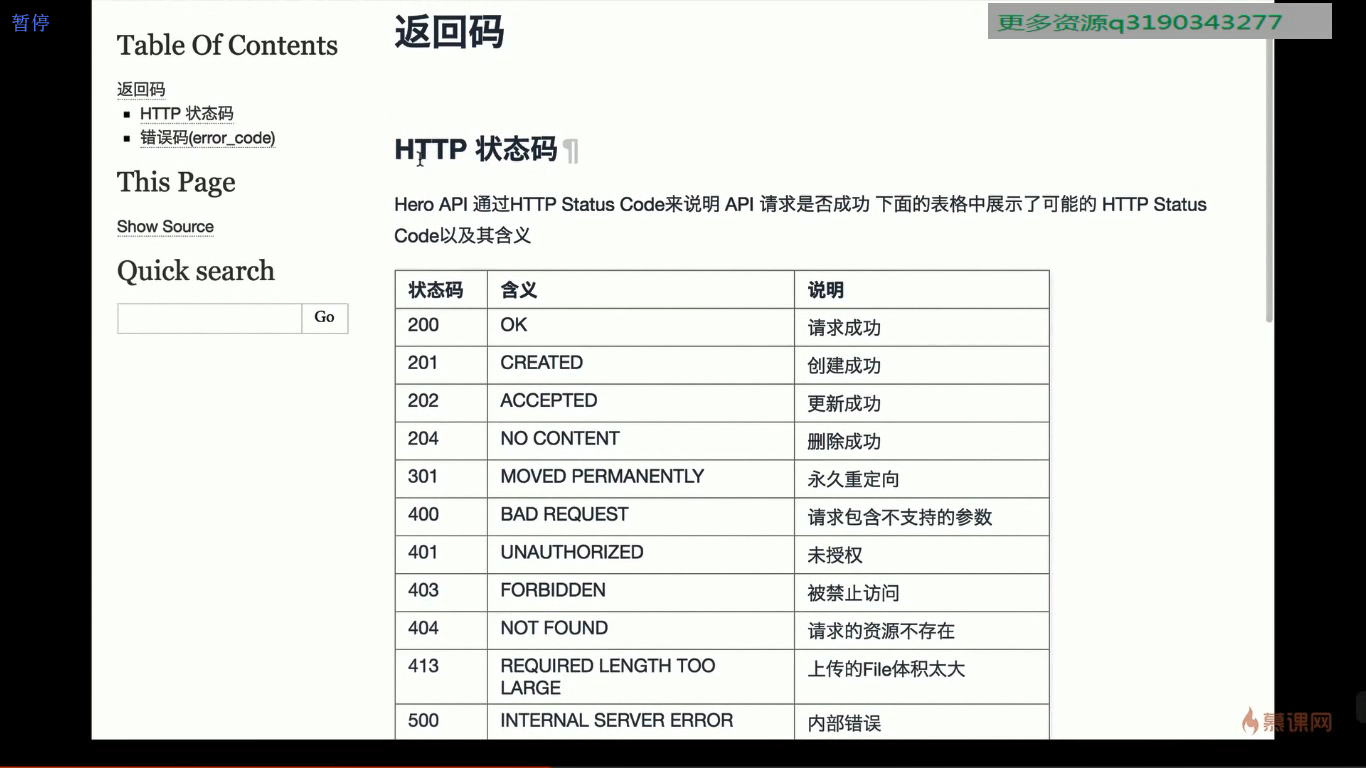Image resolution: width=1366 pixels, height=768 pixels.
Task: Click the 更新成功 description cell
Action: click(922, 403)
